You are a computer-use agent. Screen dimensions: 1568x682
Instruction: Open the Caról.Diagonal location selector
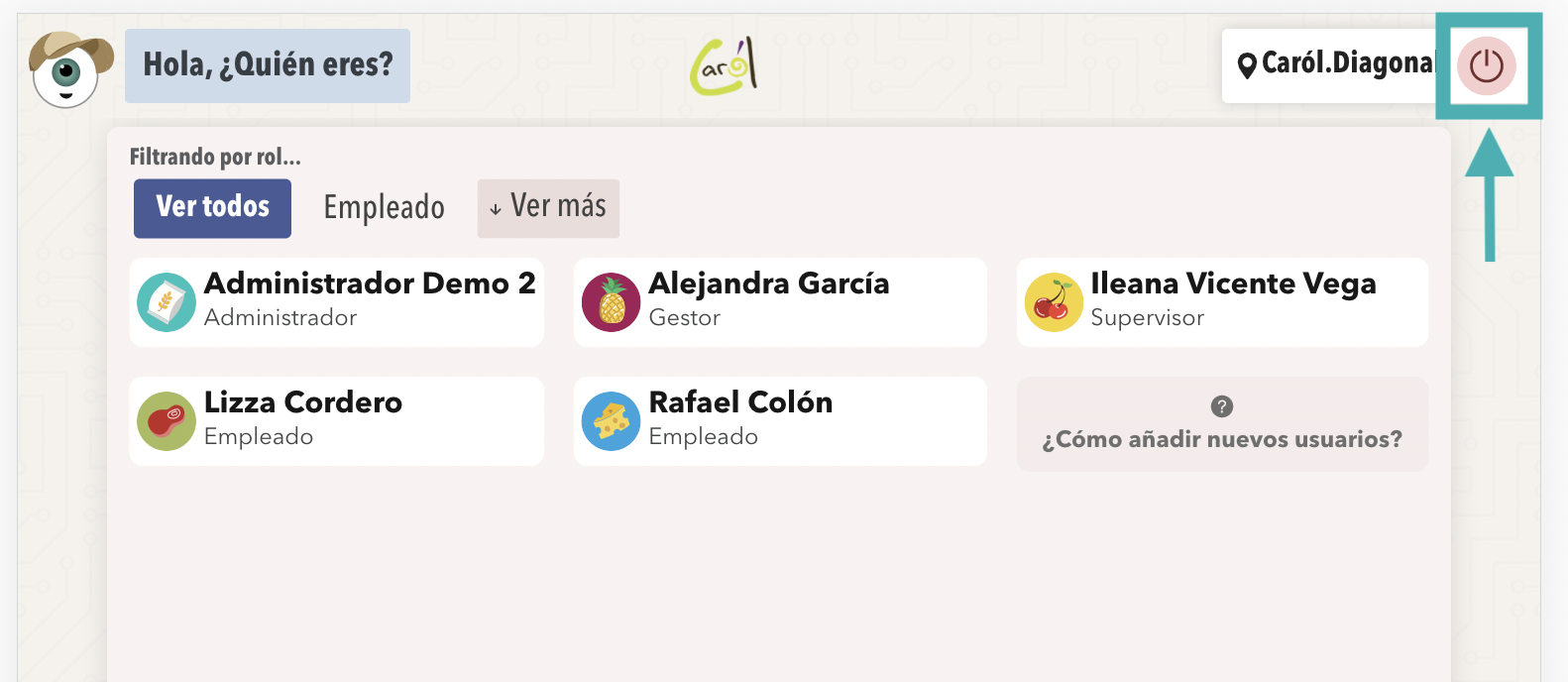coord(1330,66)
